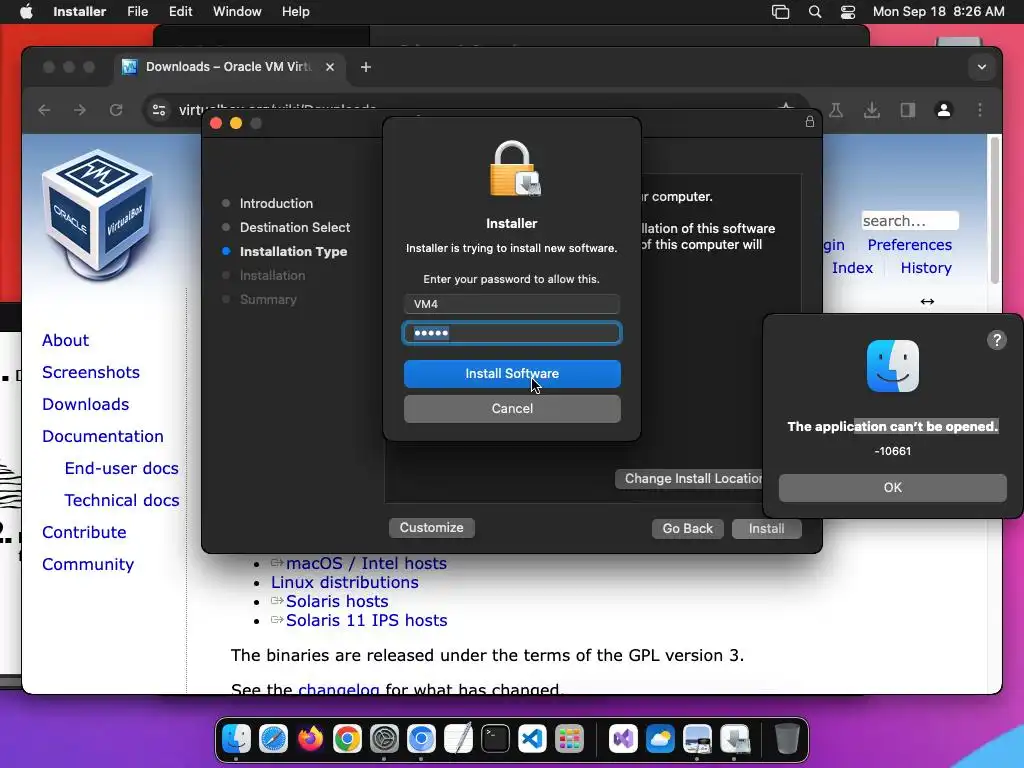Launch Safari from the dock
The image size is (1024, 768).
click(x=273, y=739)
